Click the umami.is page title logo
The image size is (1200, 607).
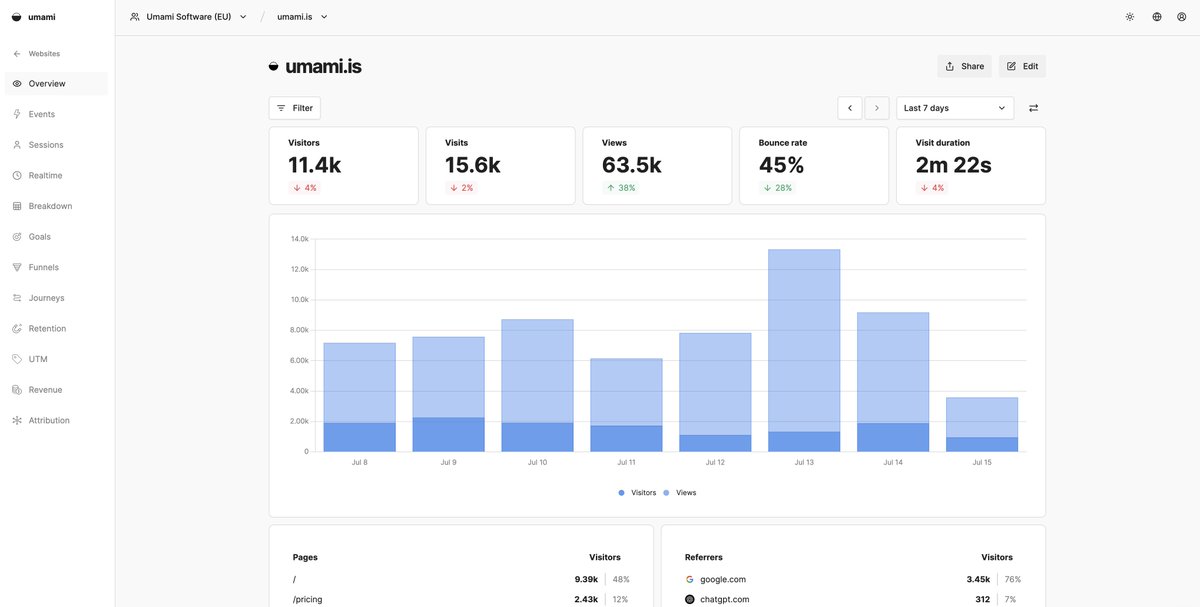click(x=274, y=67)
